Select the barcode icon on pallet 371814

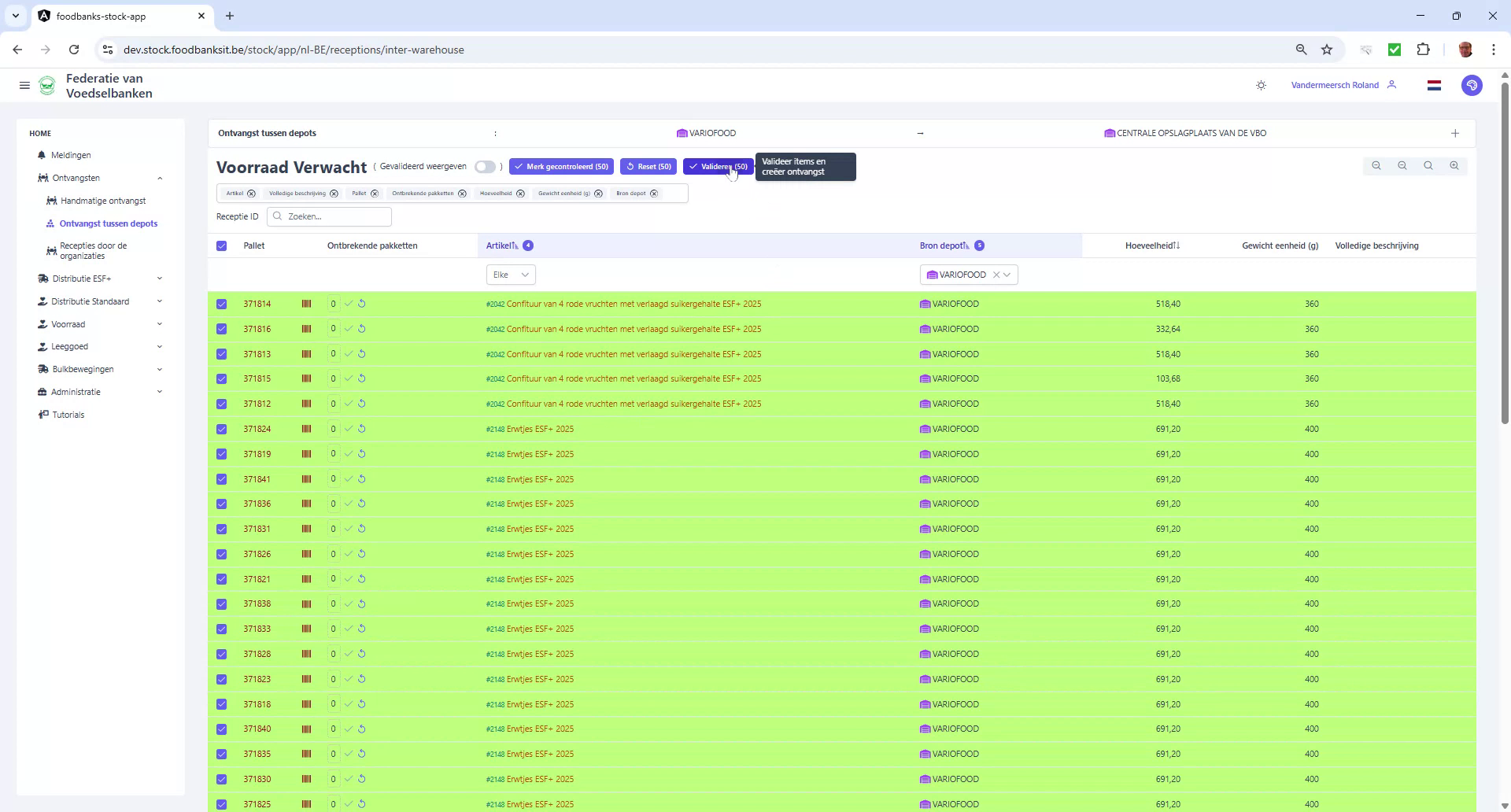tap(306, 304)
